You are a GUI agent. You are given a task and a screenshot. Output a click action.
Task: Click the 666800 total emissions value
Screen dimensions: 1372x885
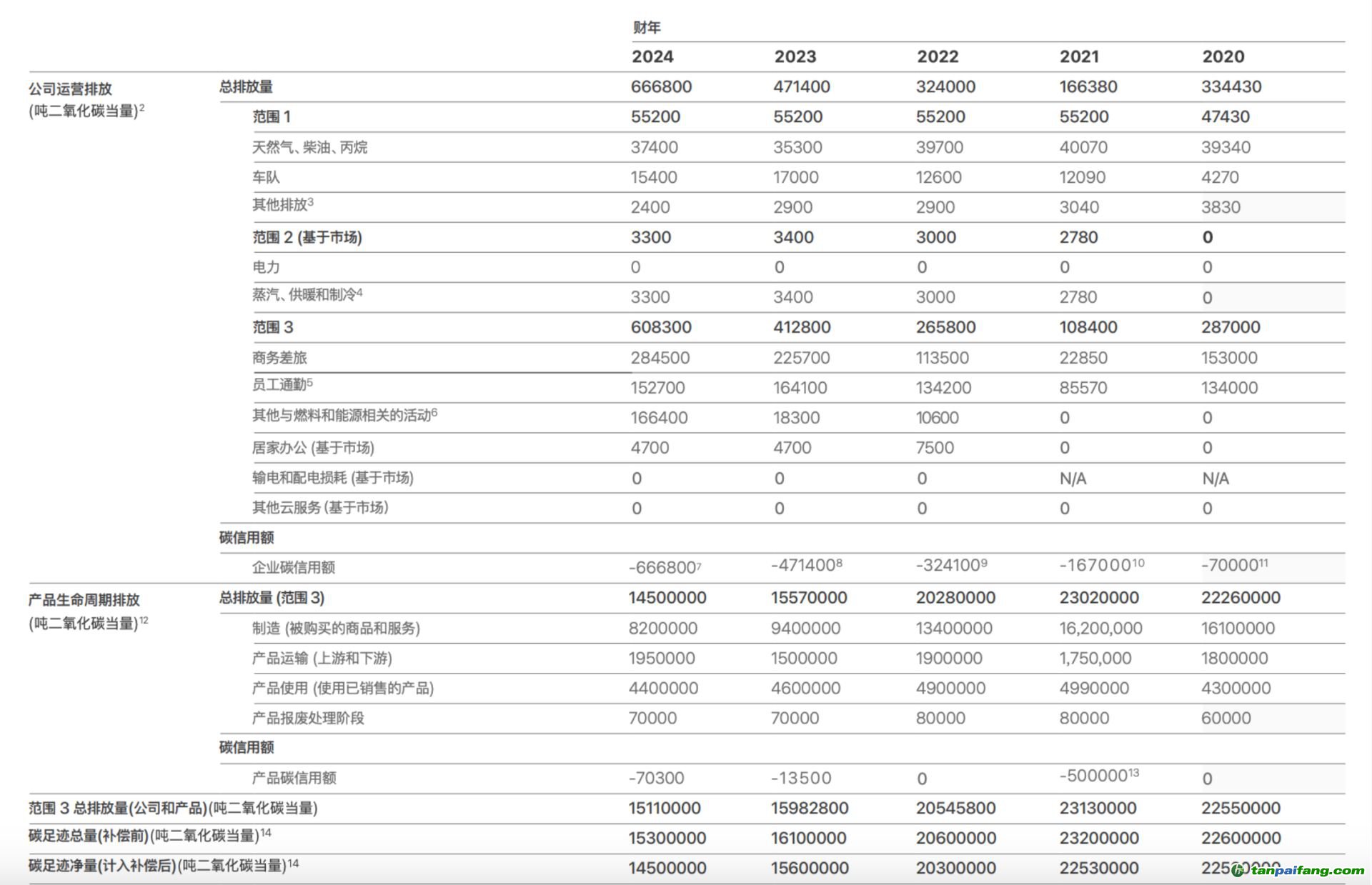click(x=661, y=86)
